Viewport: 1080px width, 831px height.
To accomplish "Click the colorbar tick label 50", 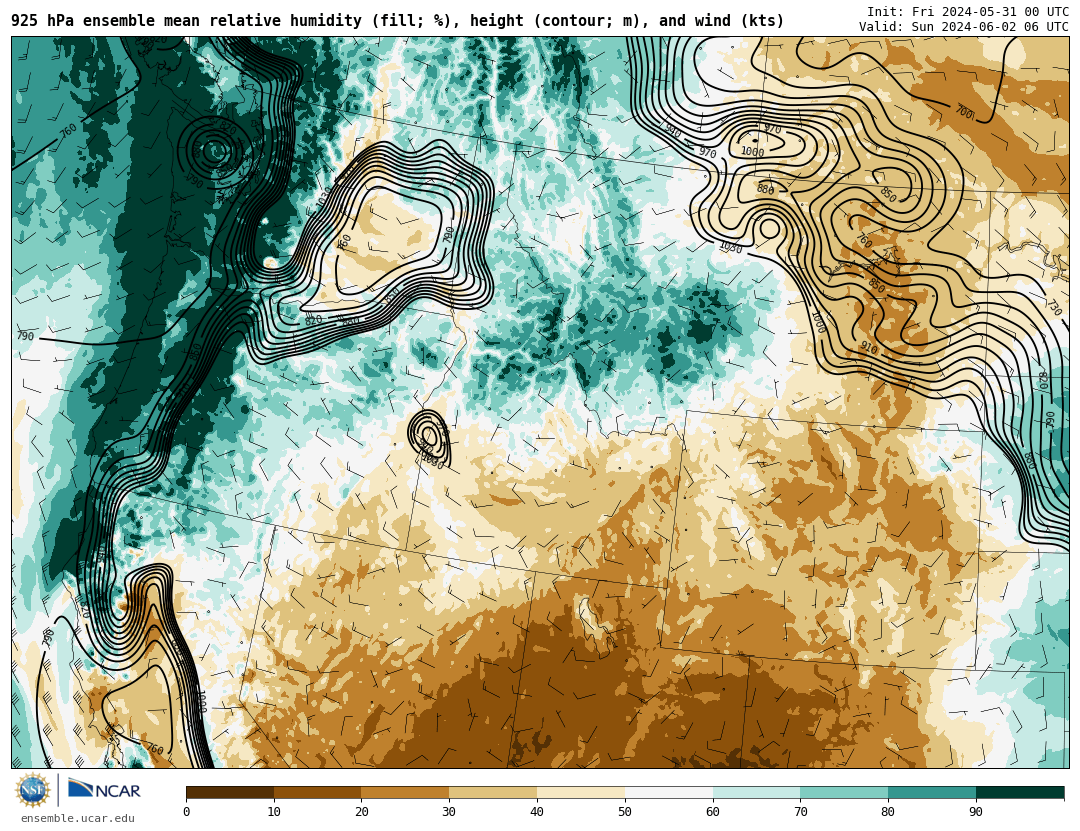I will 625,812.
